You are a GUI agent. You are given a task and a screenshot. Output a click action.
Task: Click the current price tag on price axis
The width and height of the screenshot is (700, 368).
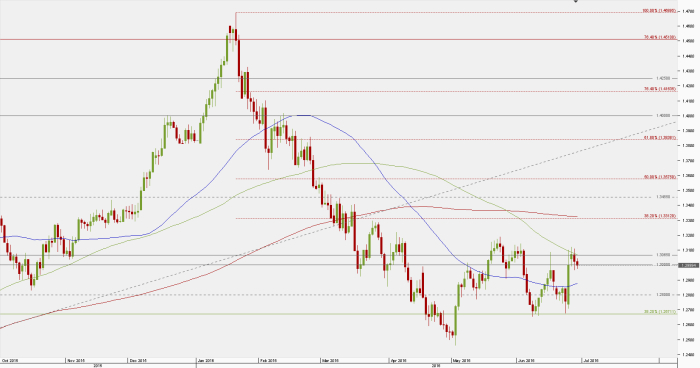coord(688,265)
